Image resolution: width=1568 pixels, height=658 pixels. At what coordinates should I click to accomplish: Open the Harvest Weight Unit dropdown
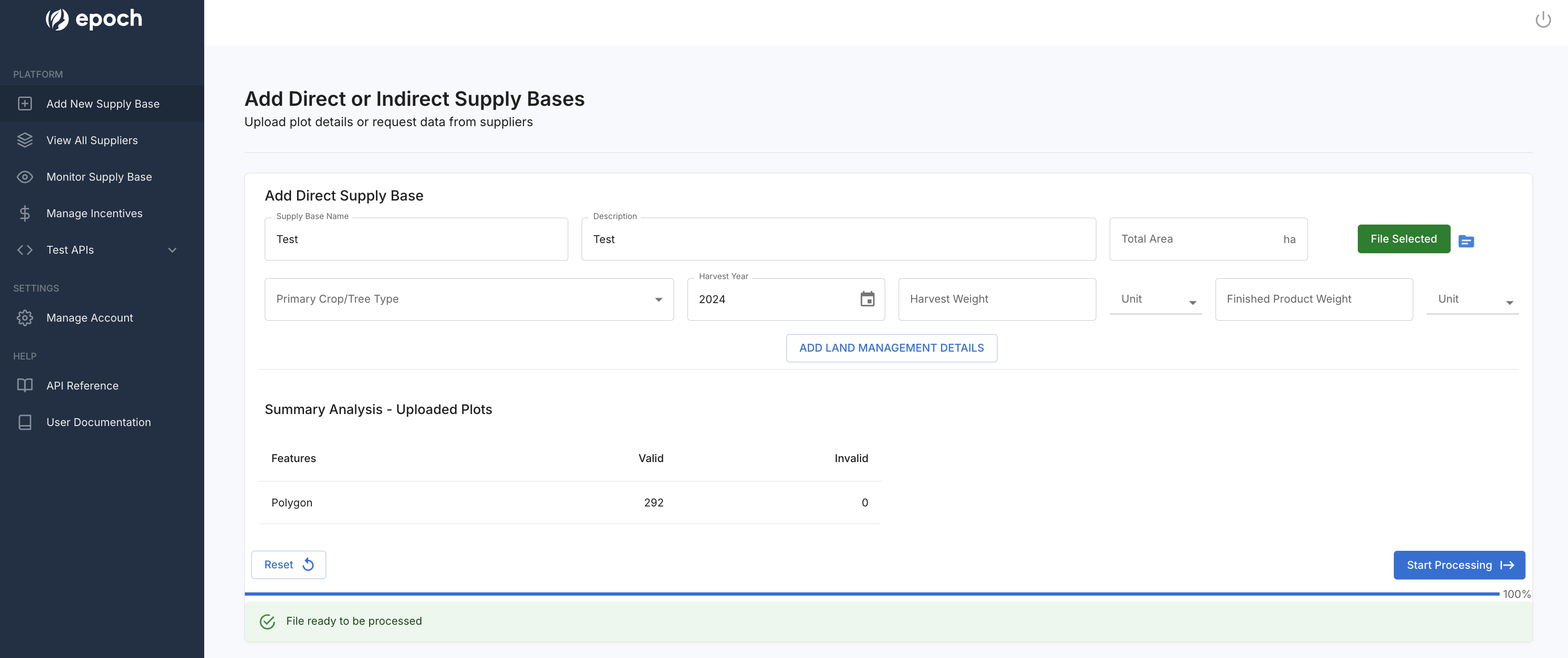tap(1155, 299)
